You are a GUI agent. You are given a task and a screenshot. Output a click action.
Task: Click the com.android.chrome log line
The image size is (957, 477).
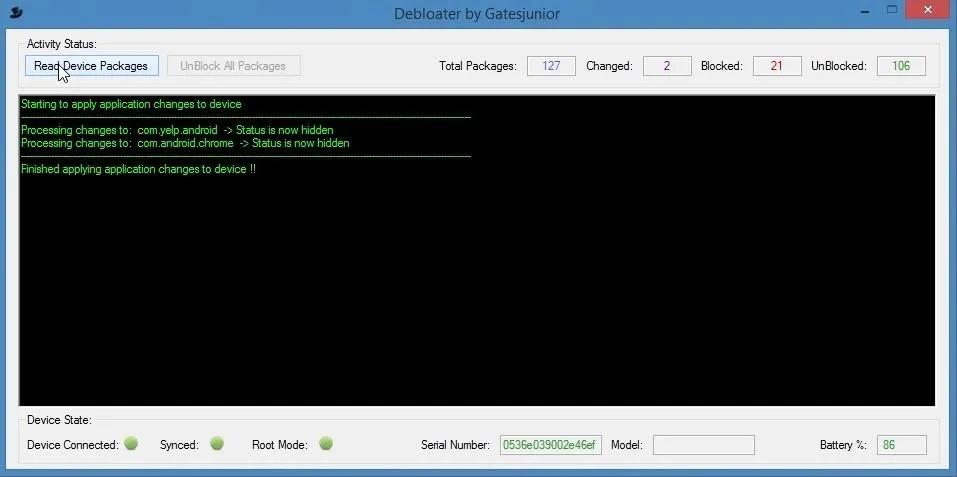[x=185, y=143]
